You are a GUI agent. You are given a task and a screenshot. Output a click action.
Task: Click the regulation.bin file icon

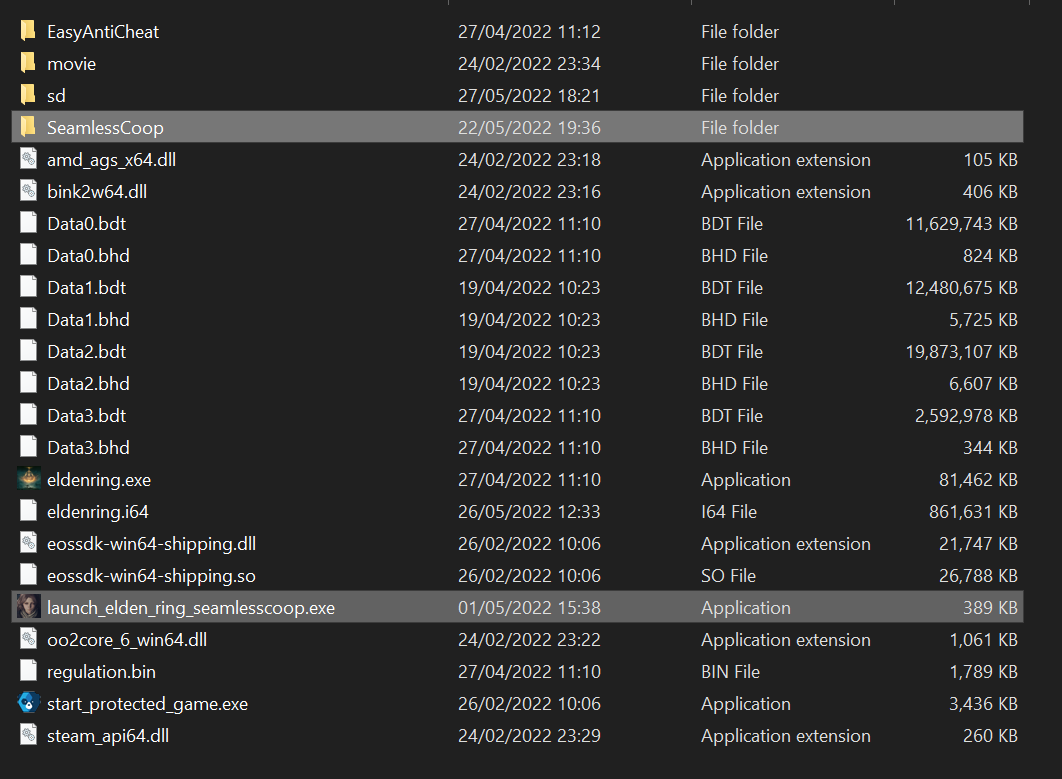tap(28, 672)
